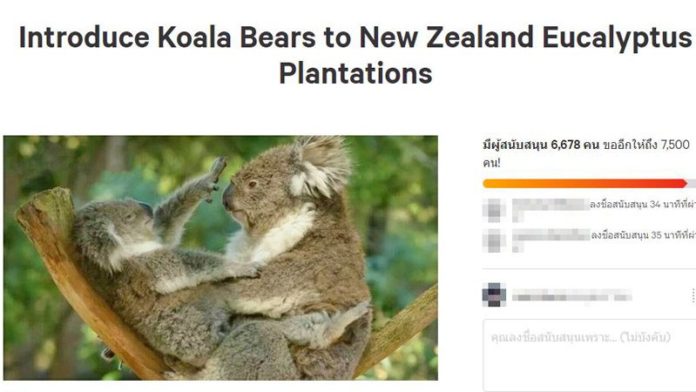
Task: Click the 'Plantations' word in the title
Action: (356, 74)
